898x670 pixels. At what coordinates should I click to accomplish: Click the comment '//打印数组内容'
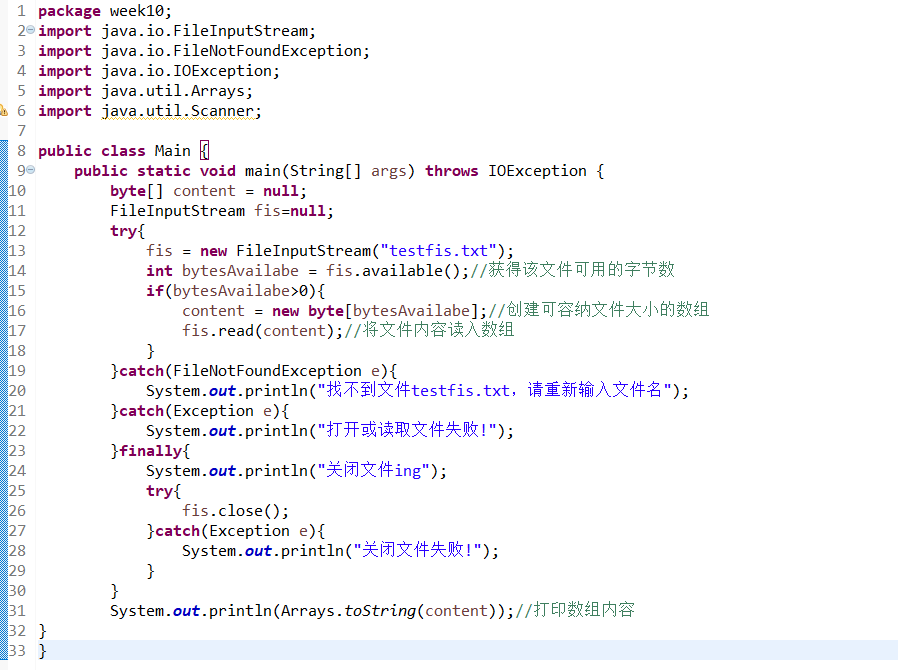574,610
